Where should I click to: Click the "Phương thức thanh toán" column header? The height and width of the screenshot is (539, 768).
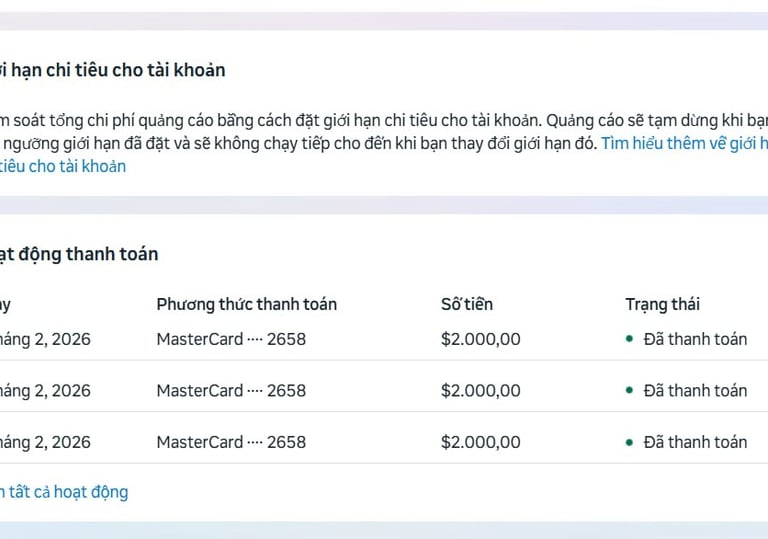(246, 304)
